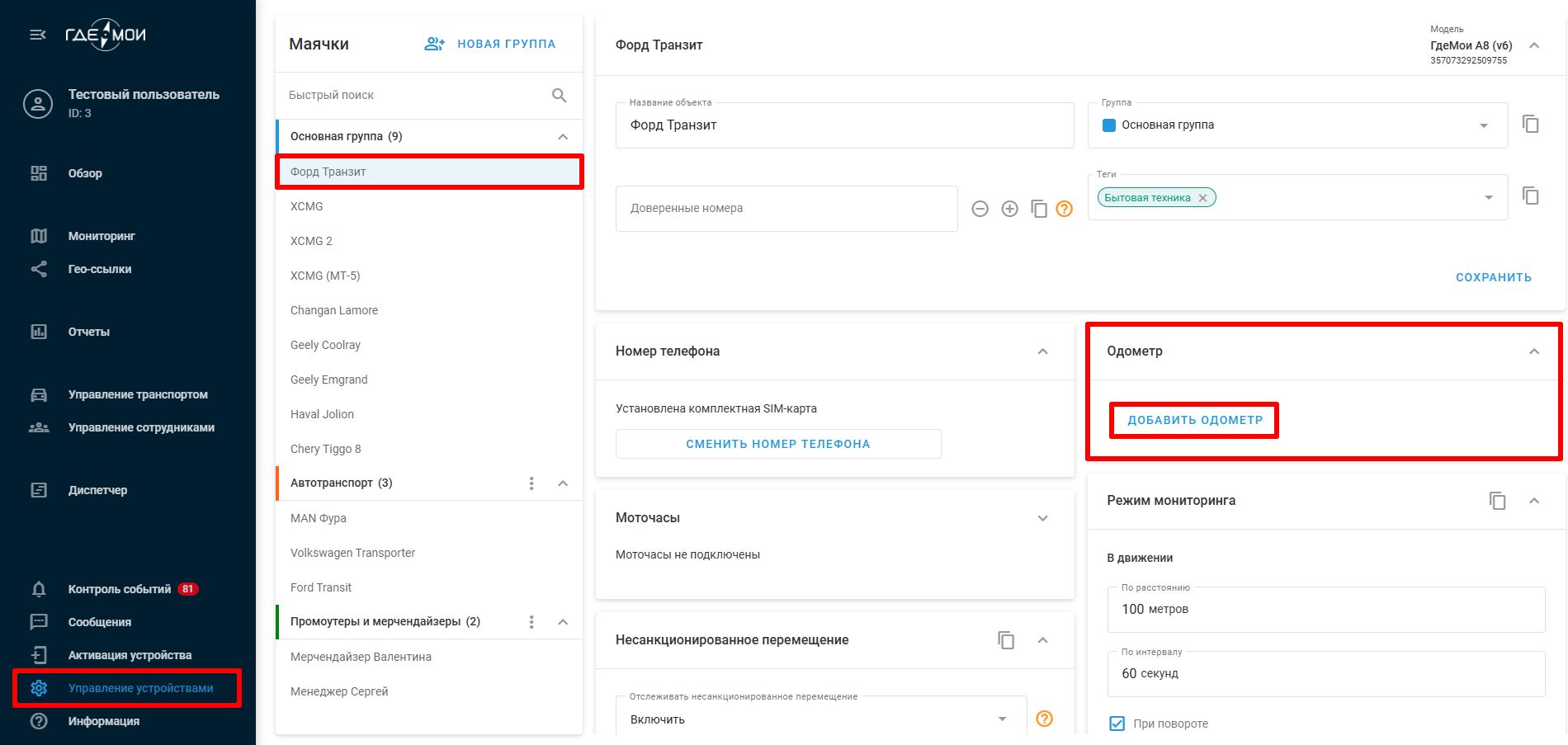
Task: Open the unauthorized movement Включить dropdown
Action: point(1002,719)
